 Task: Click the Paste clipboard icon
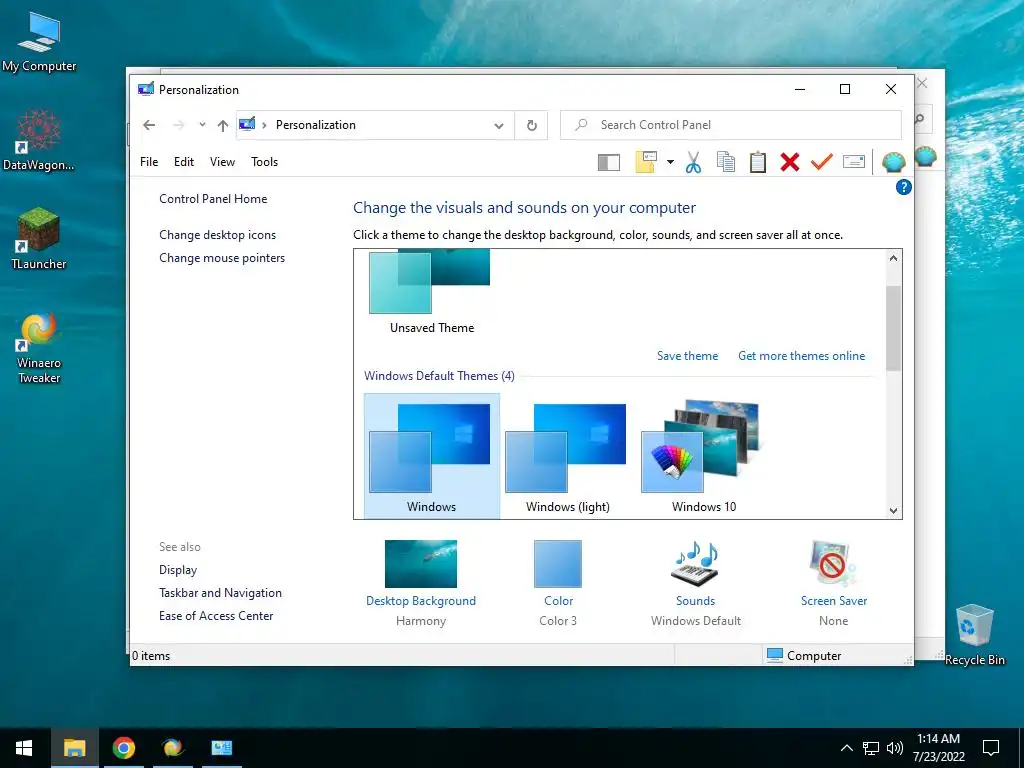758,162
